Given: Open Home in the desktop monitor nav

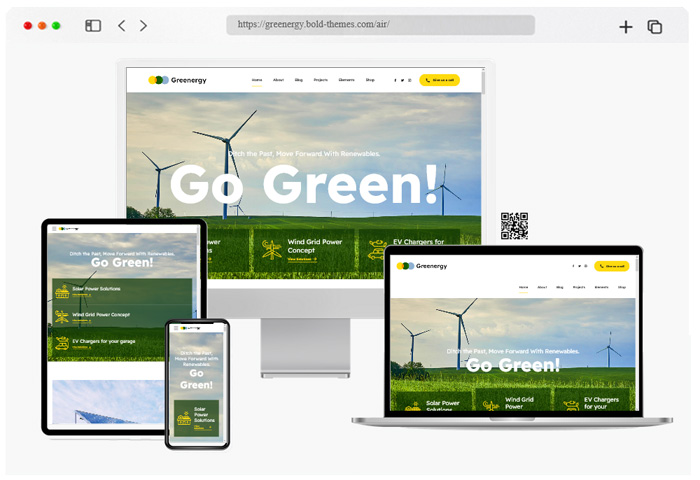Looking at the screenshot, I should tap(257, 80).
